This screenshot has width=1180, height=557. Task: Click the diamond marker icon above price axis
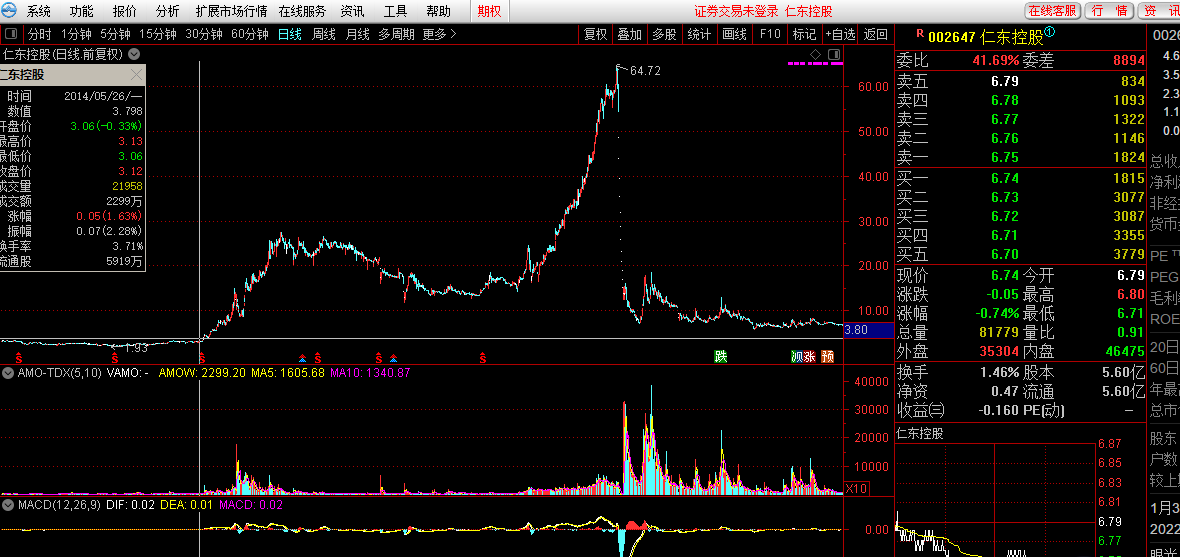[x=815, y=54]
